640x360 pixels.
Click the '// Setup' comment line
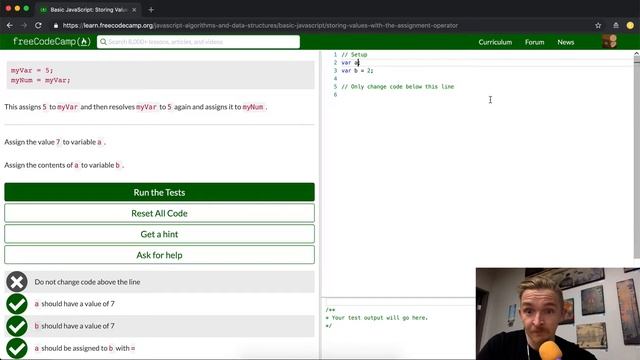354,54
